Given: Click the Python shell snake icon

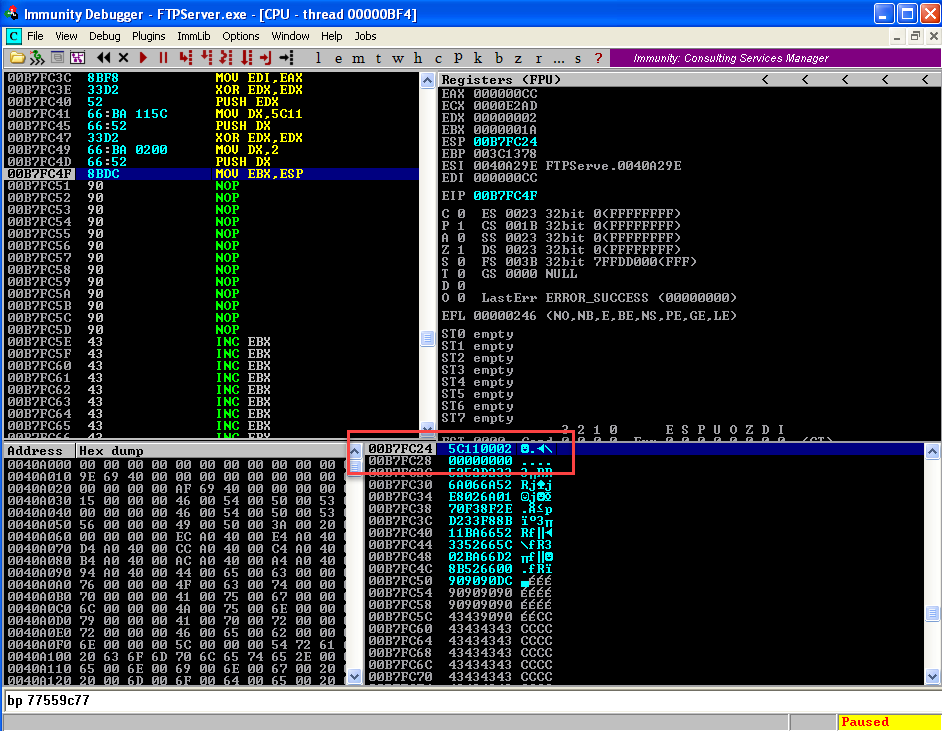Looking at the screenshot, I should (x=37, y=58).
